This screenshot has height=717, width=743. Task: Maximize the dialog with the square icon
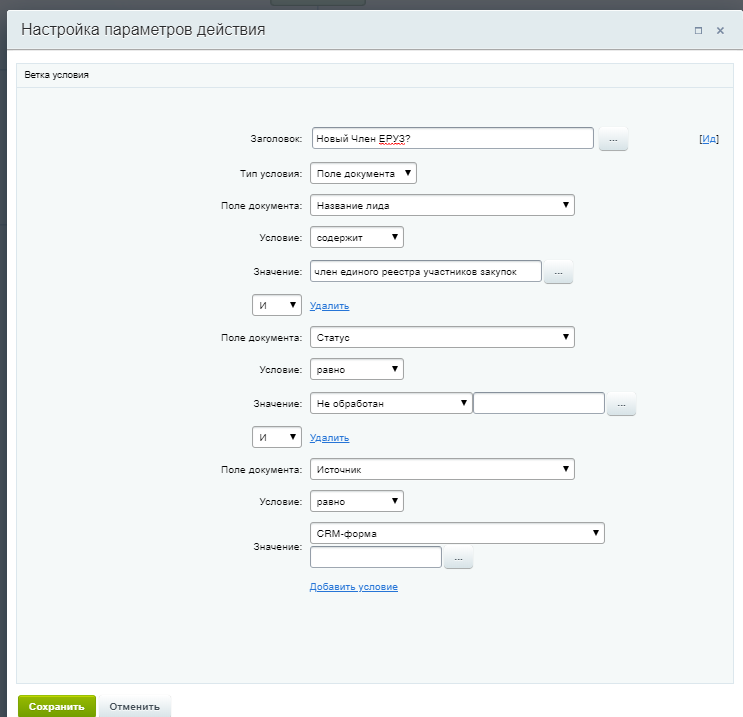coord(698,30)
